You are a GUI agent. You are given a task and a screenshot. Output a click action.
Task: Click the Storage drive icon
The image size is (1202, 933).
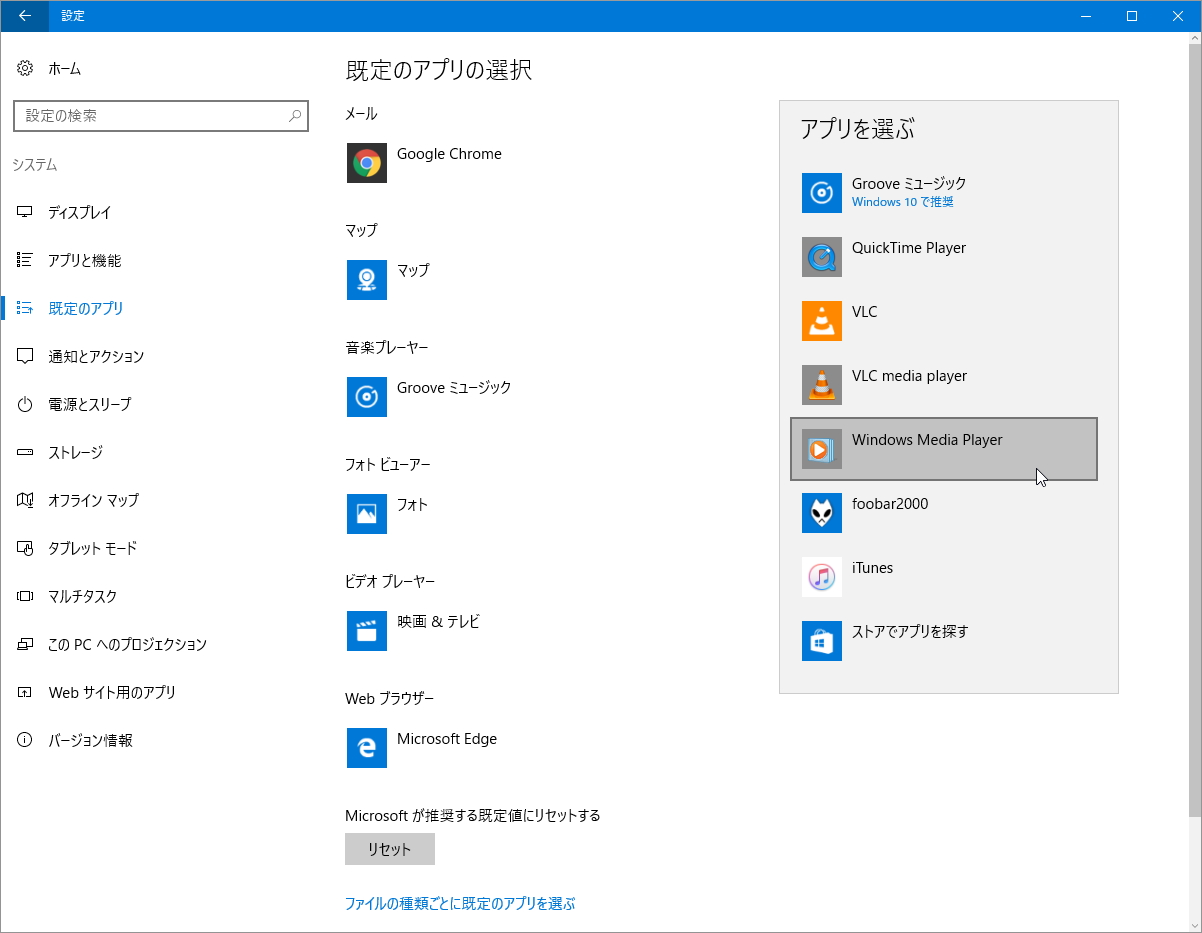pos(25,452)
